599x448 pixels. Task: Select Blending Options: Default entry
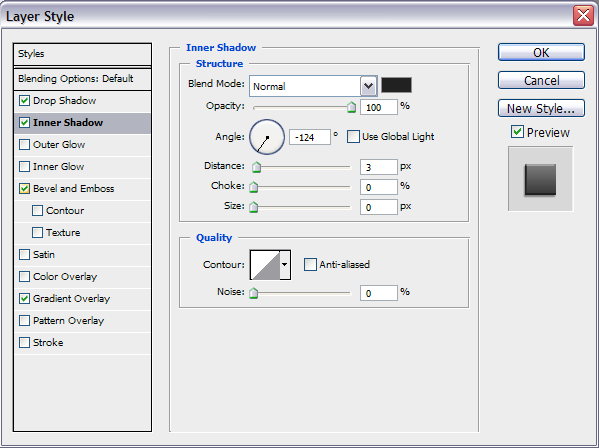click(x=82, y=79)
